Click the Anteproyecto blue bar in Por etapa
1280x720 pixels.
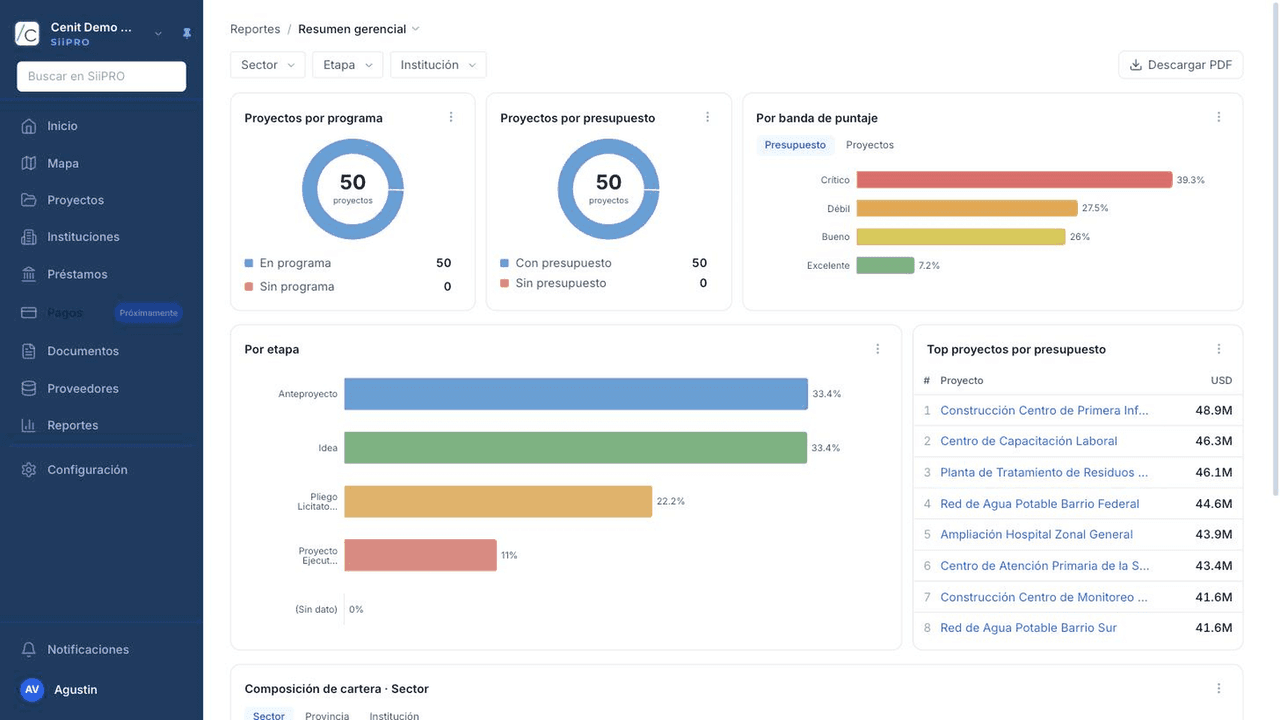[576, 394]
